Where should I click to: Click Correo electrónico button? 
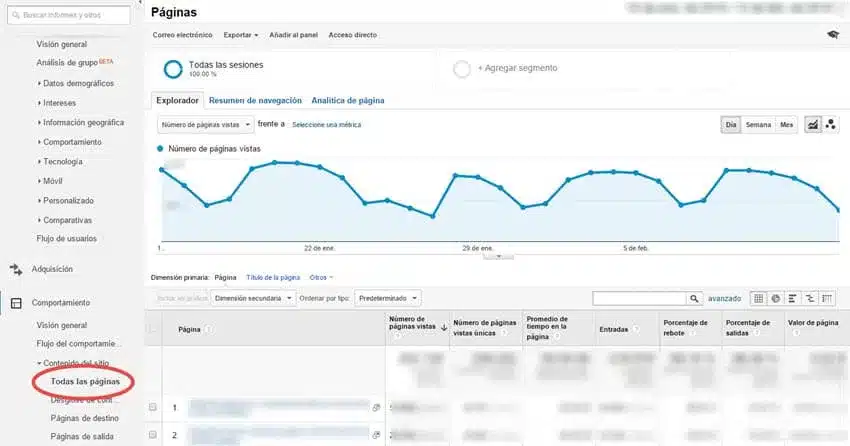click(x=182, y=35)
